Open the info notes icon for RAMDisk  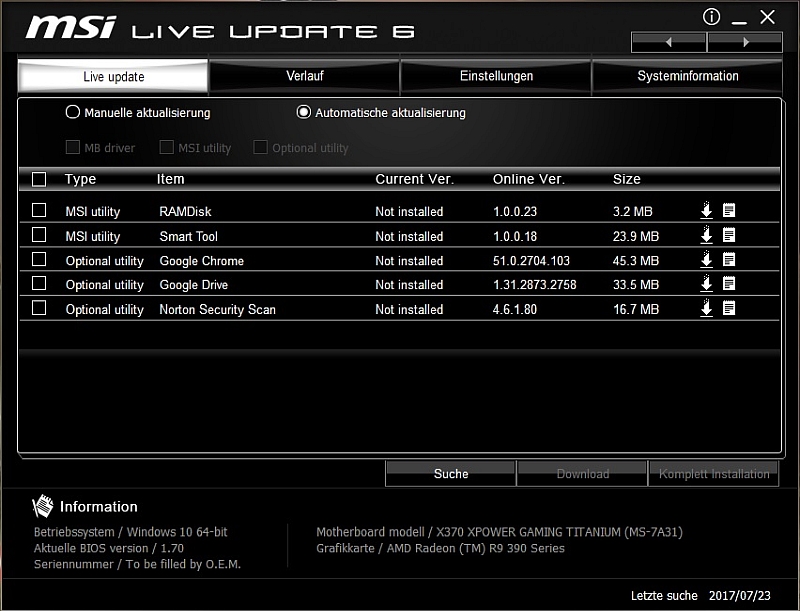pyautogui.click(x=729, y=210)
